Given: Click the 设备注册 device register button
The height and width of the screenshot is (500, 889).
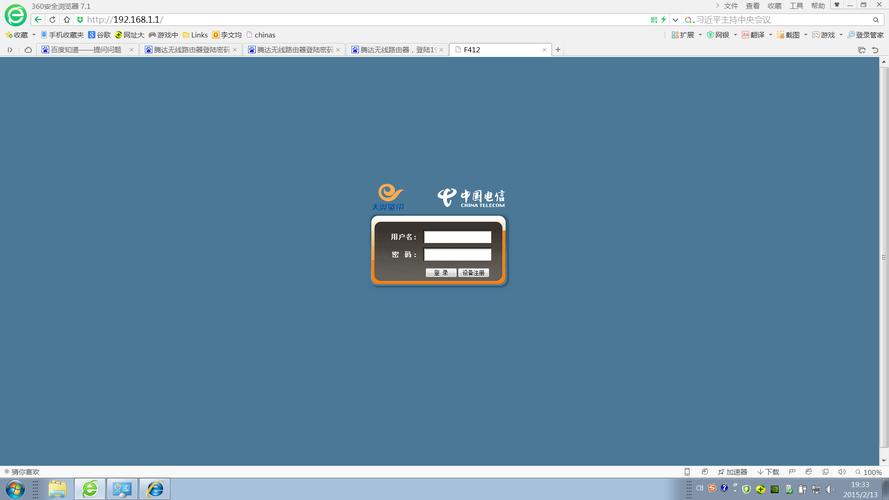Looking at the screenshot, I should tap(473, 272).
